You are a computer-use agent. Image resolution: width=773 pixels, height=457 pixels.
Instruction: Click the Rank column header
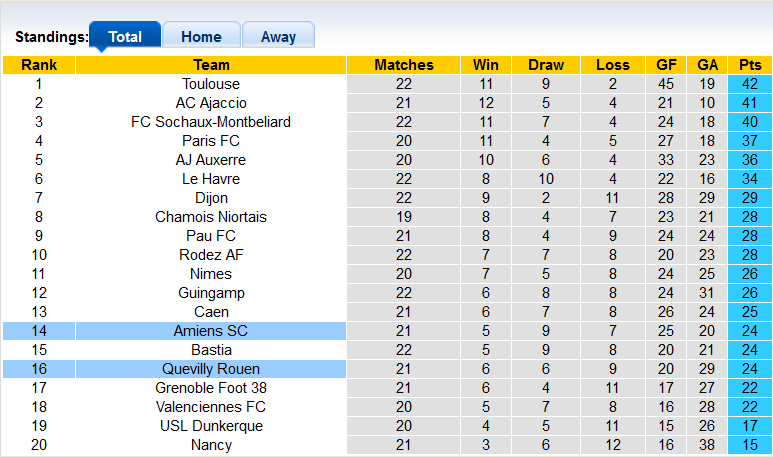click(x=39, y=65)
